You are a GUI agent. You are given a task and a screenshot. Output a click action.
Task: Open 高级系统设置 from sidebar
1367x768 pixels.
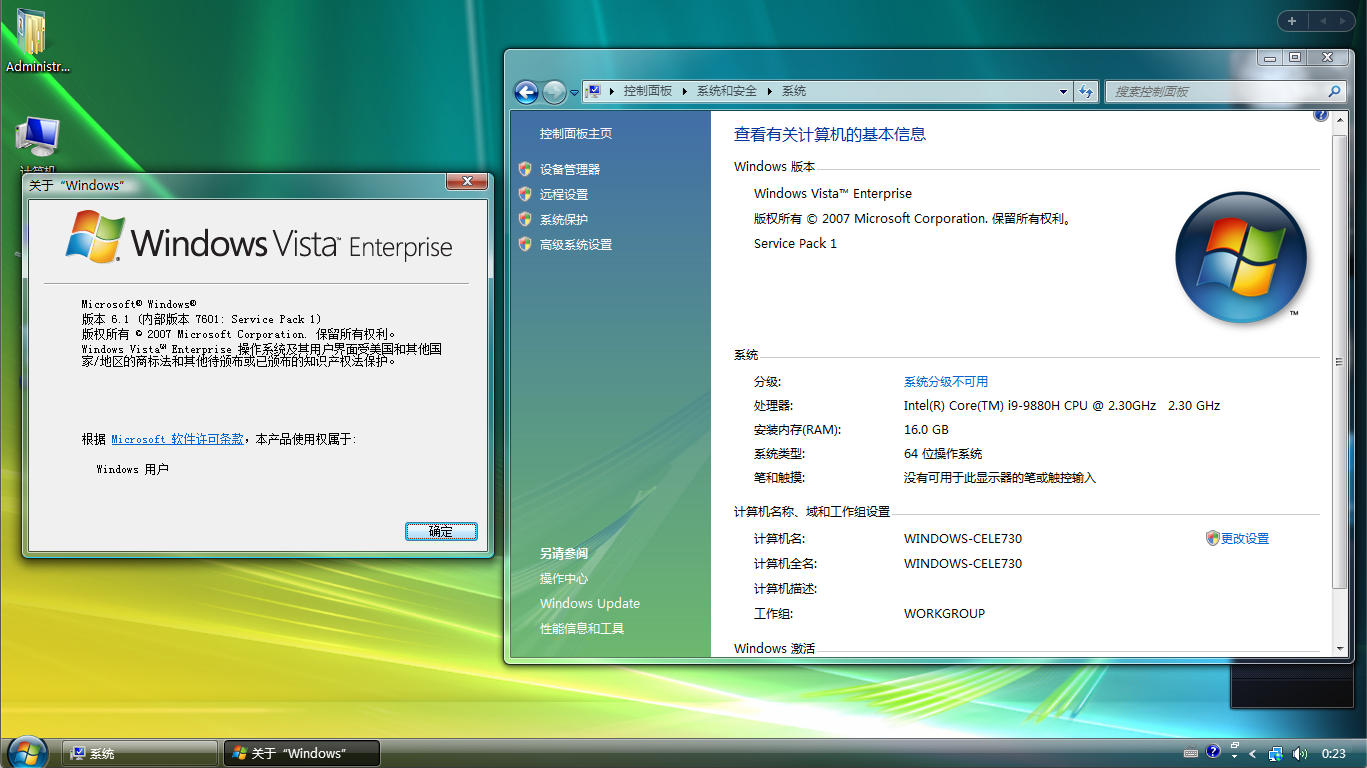coord(576,245)
